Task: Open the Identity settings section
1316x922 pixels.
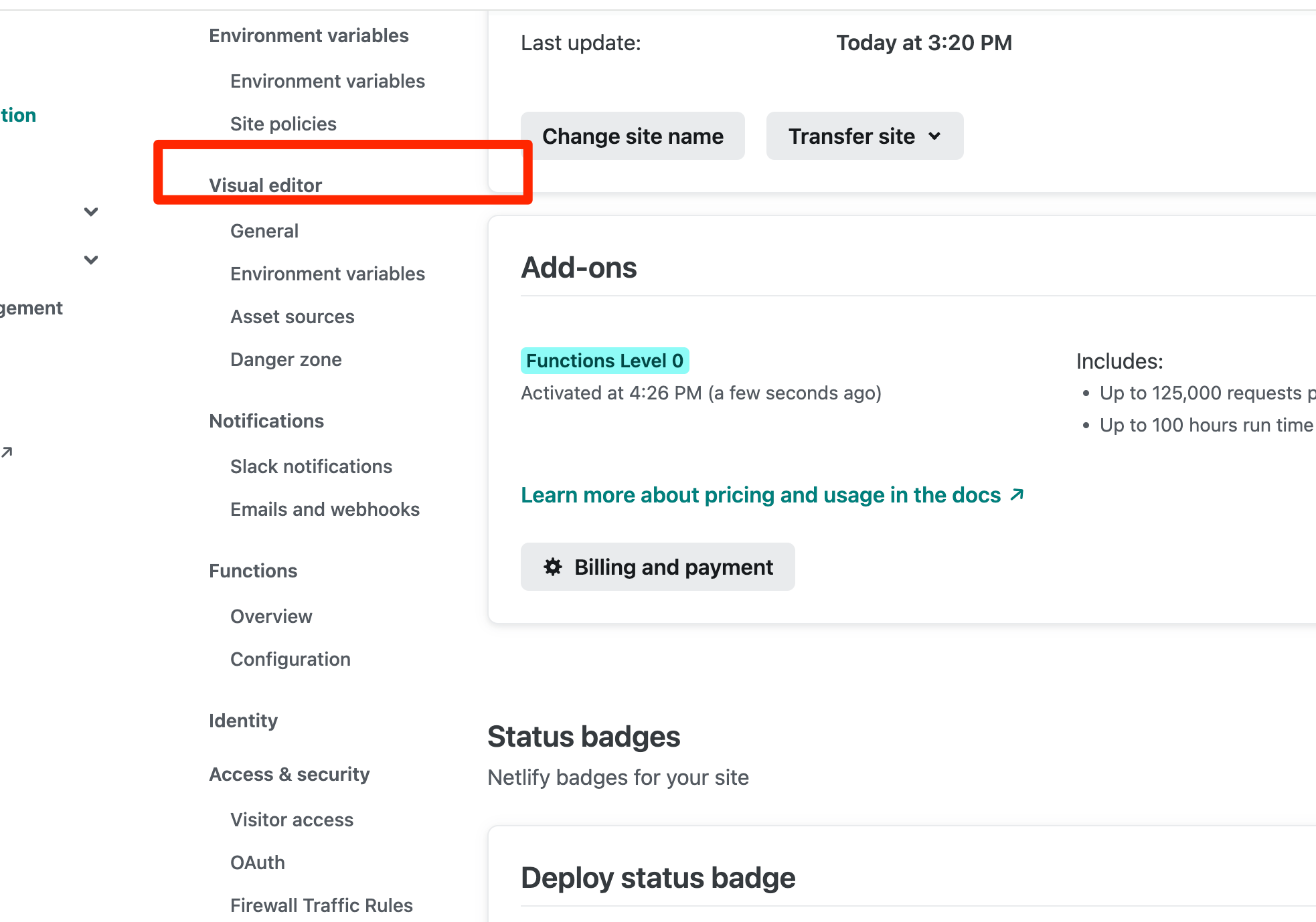Action: (243, 721)
